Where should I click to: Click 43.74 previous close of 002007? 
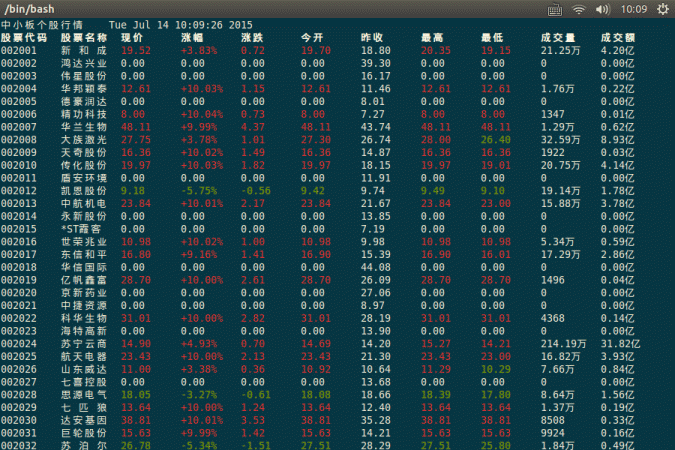point(376,127)
